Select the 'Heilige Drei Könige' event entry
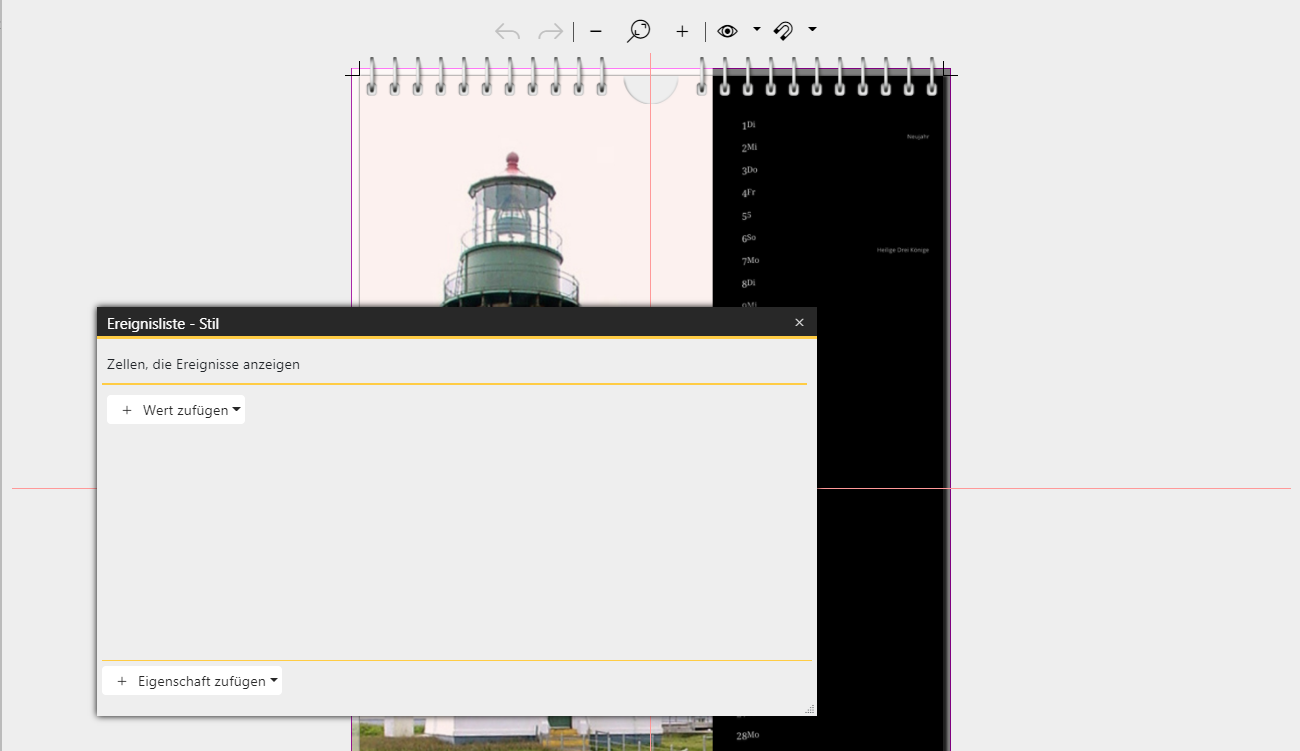This screenshot has width=1300, height=751. point(902,250)
